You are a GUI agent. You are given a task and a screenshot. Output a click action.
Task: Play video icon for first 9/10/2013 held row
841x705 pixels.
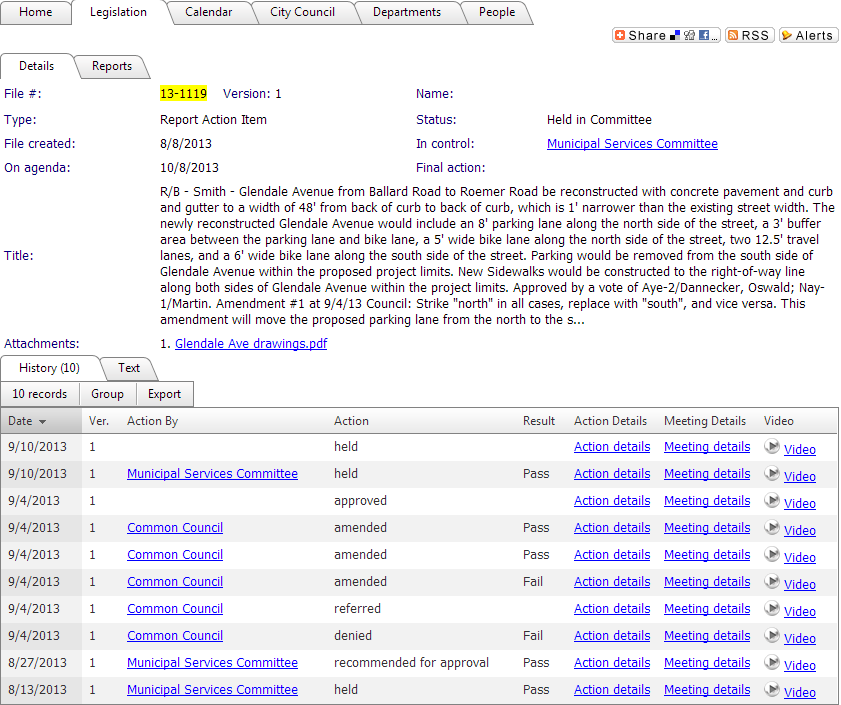click(x=772, y=446)
